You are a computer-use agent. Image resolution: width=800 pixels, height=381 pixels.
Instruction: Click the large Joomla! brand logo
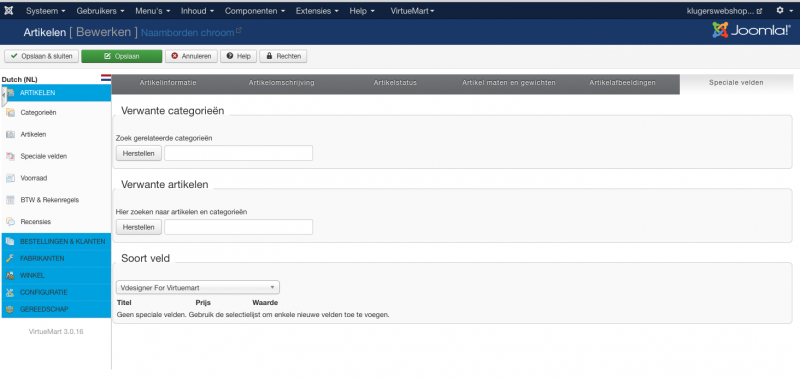[x=751, y=31]
